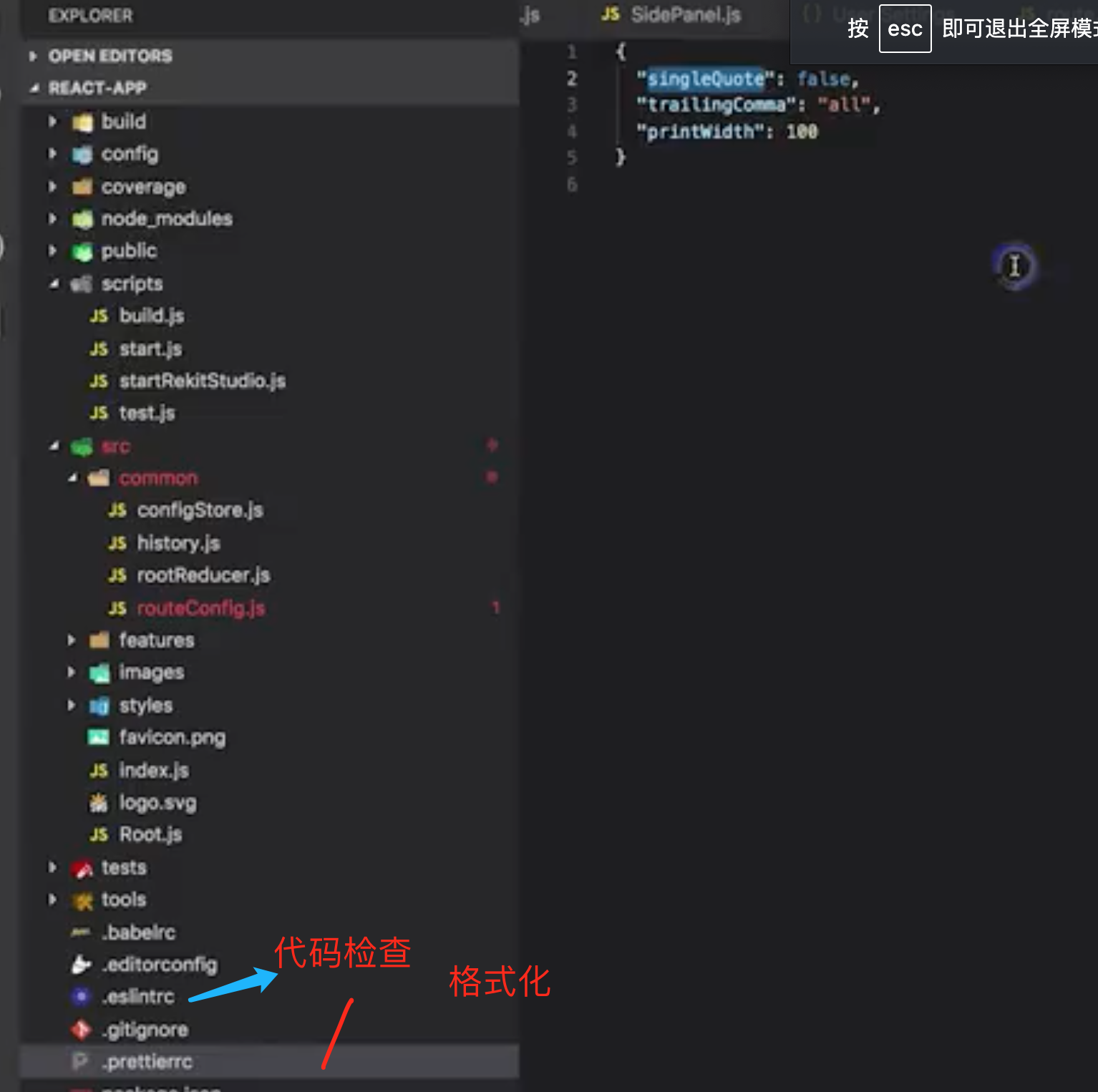Screen dimensions: 1098x1092
Task: Open test.js file
Action: pyautogui.click(x=147, y=414)
